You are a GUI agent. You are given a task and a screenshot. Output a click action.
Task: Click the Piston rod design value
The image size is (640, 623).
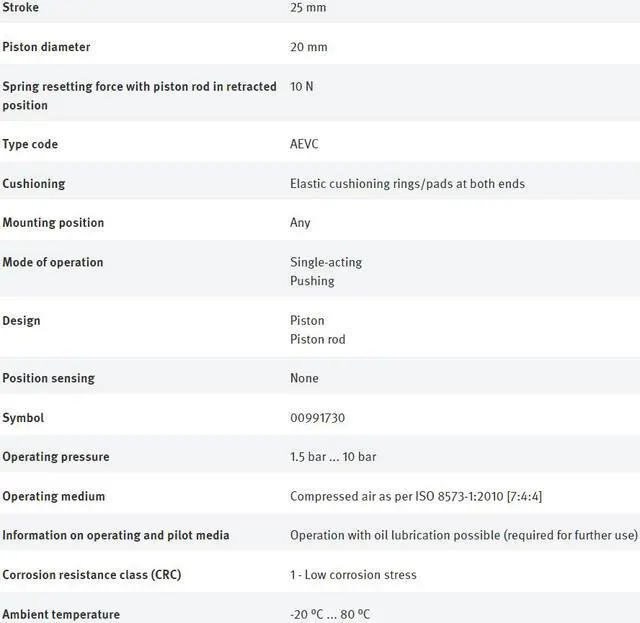point(317,339)
